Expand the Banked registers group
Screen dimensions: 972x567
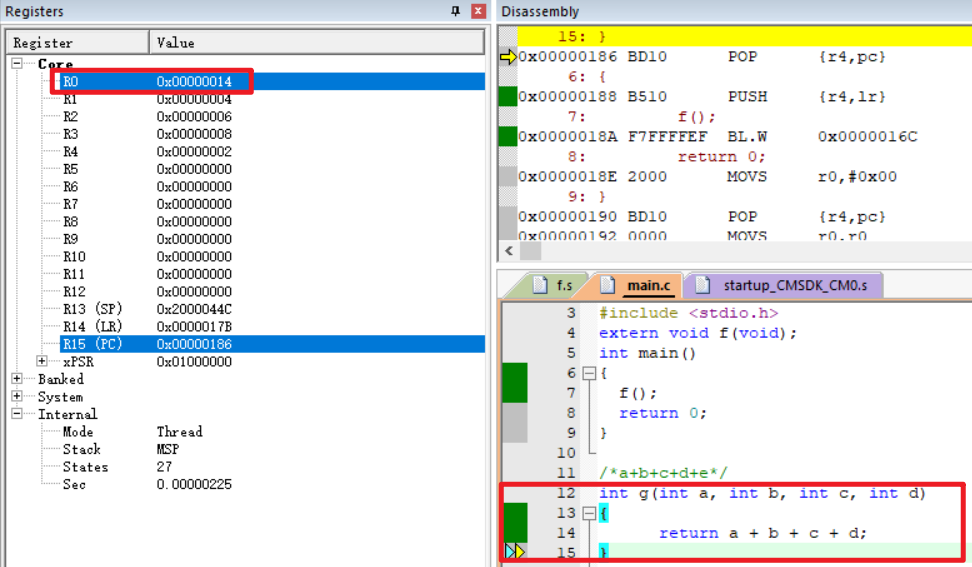[17, 379]
